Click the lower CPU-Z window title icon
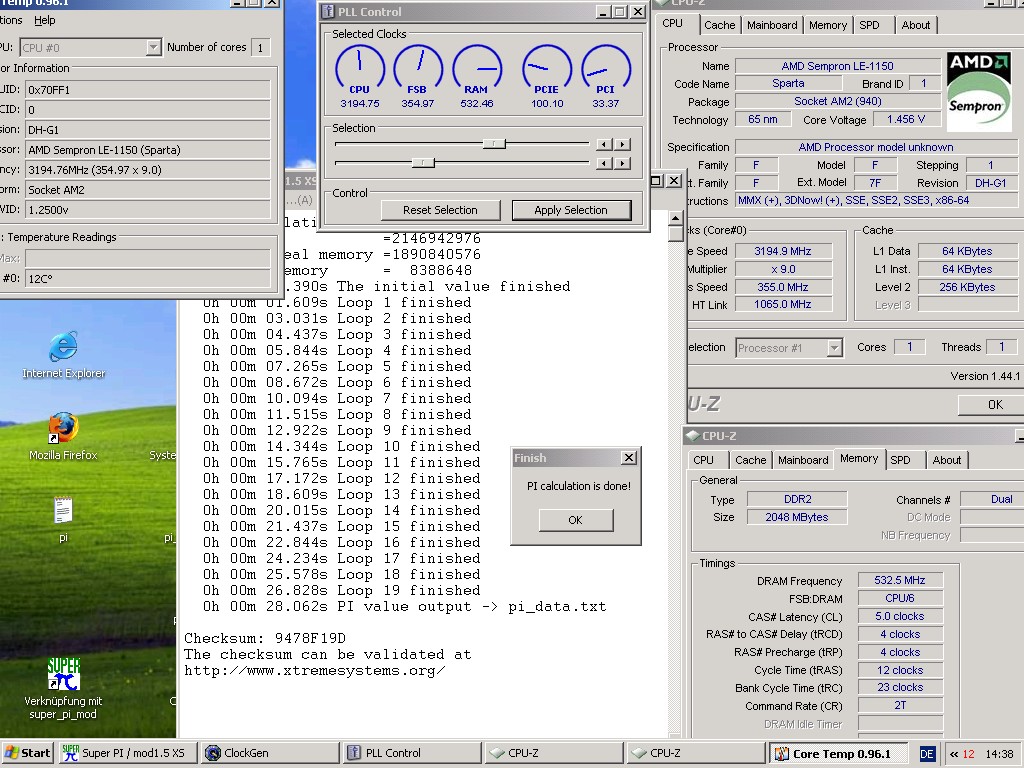1024x768 pixels. click(x=693, y=436)
